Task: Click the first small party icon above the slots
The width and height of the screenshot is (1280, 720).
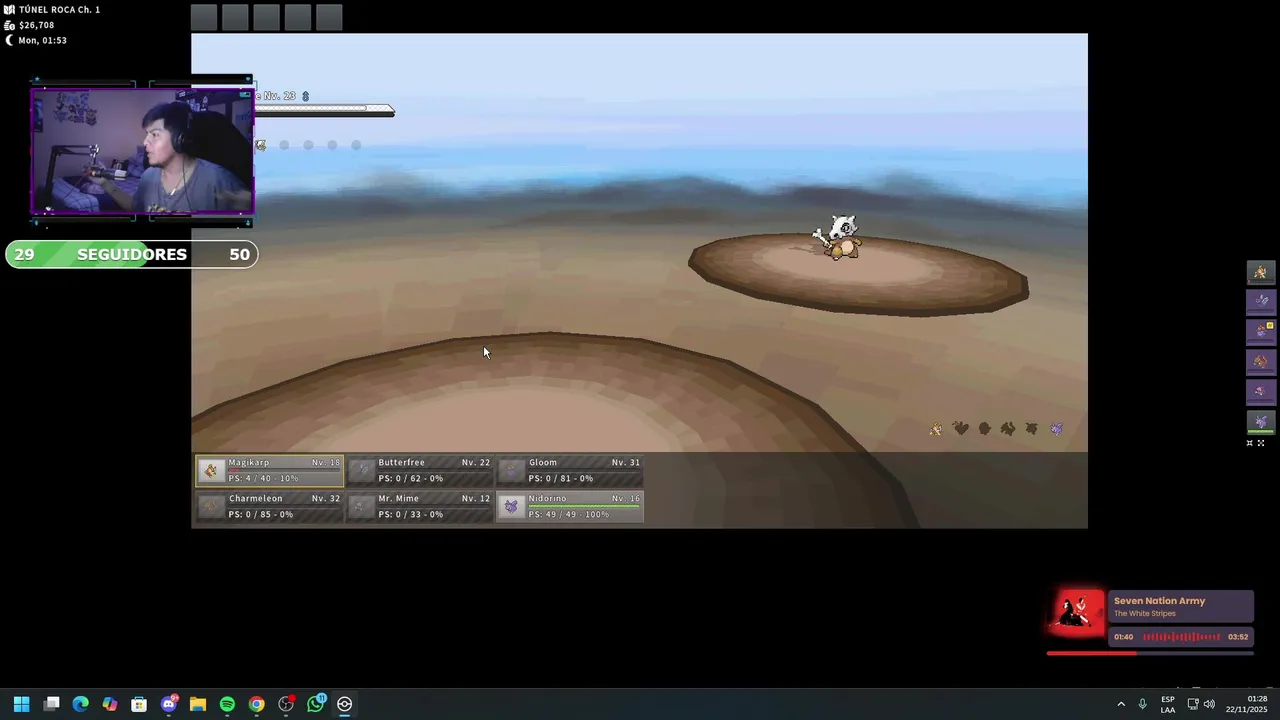Action: 936,429
